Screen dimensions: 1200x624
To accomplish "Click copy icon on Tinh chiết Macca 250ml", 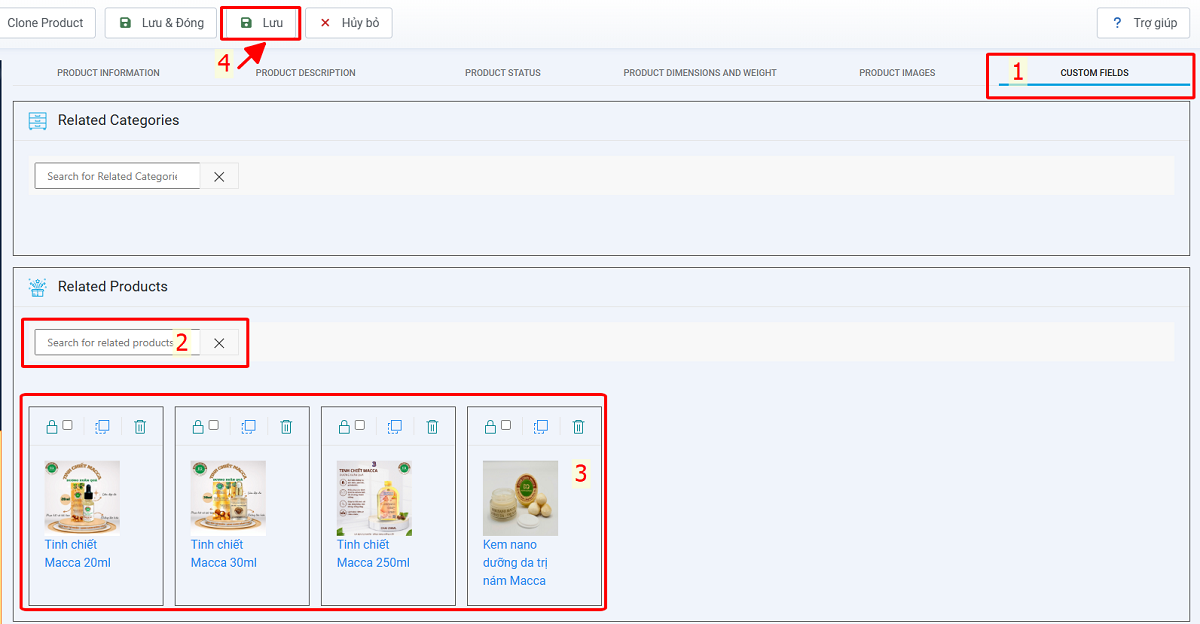I will 394,427.
